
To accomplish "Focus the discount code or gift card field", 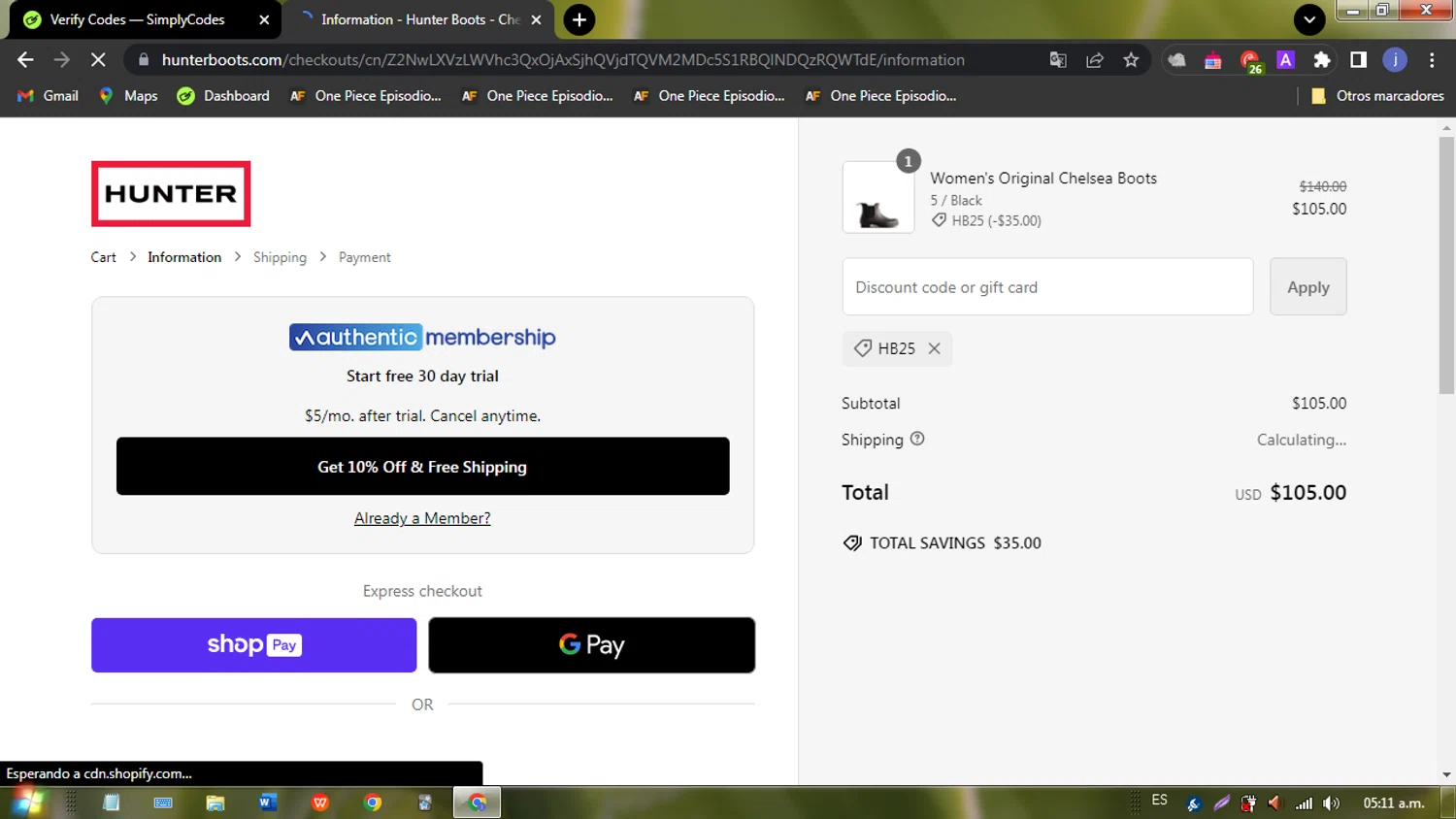I will [x=1047, y=287].
